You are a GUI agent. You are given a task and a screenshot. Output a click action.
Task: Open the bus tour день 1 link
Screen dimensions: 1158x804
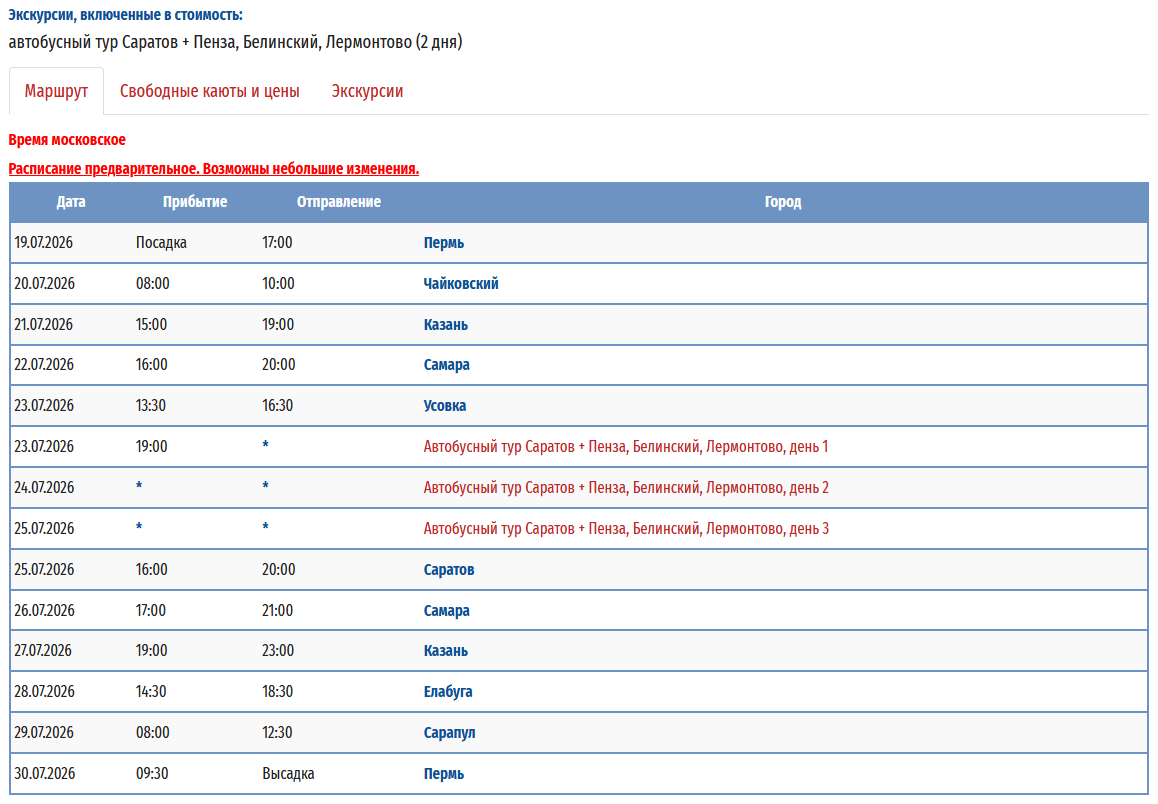[625, 447]
